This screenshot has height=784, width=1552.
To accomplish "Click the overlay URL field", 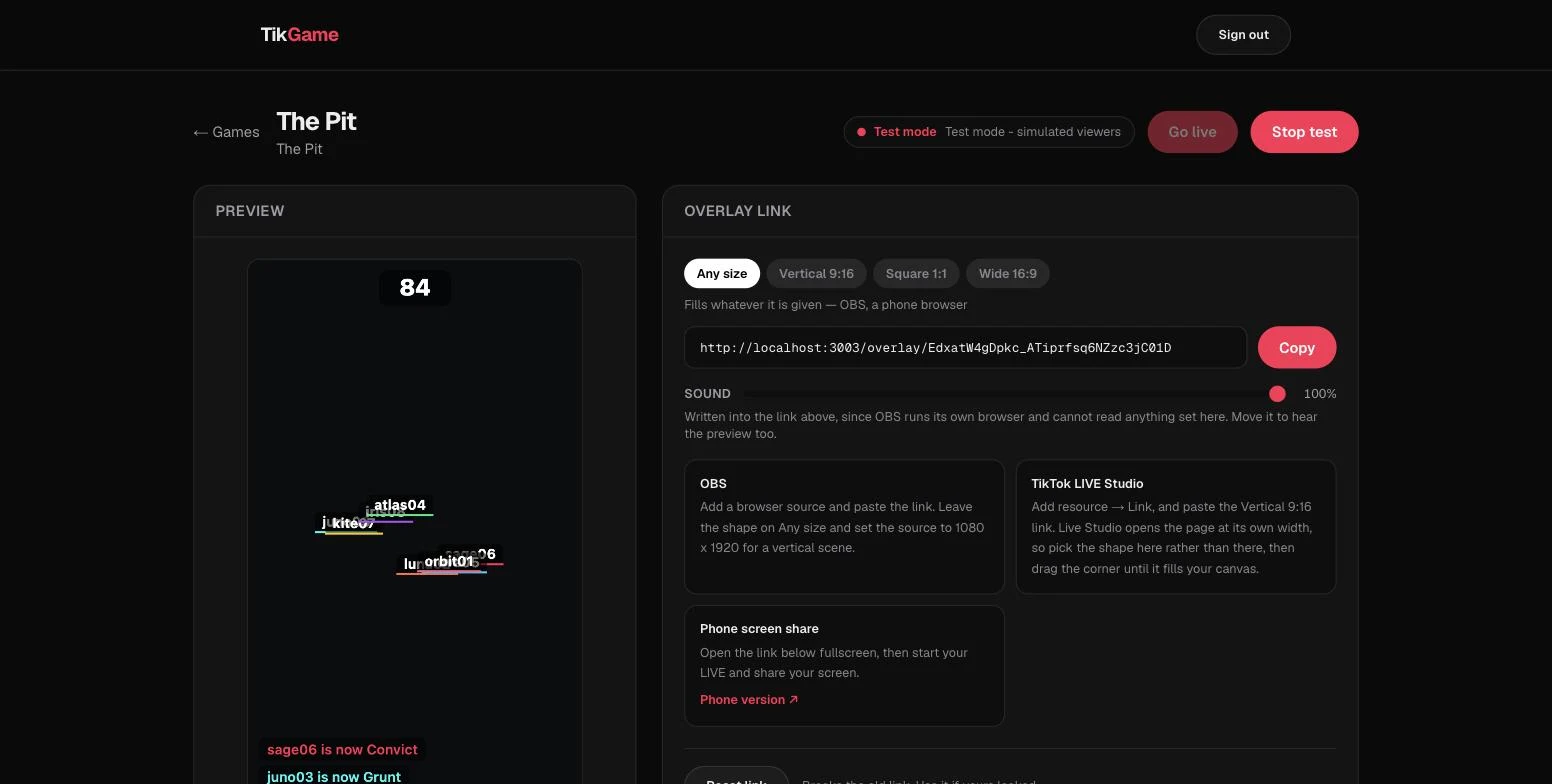I will tap(965, 348).
